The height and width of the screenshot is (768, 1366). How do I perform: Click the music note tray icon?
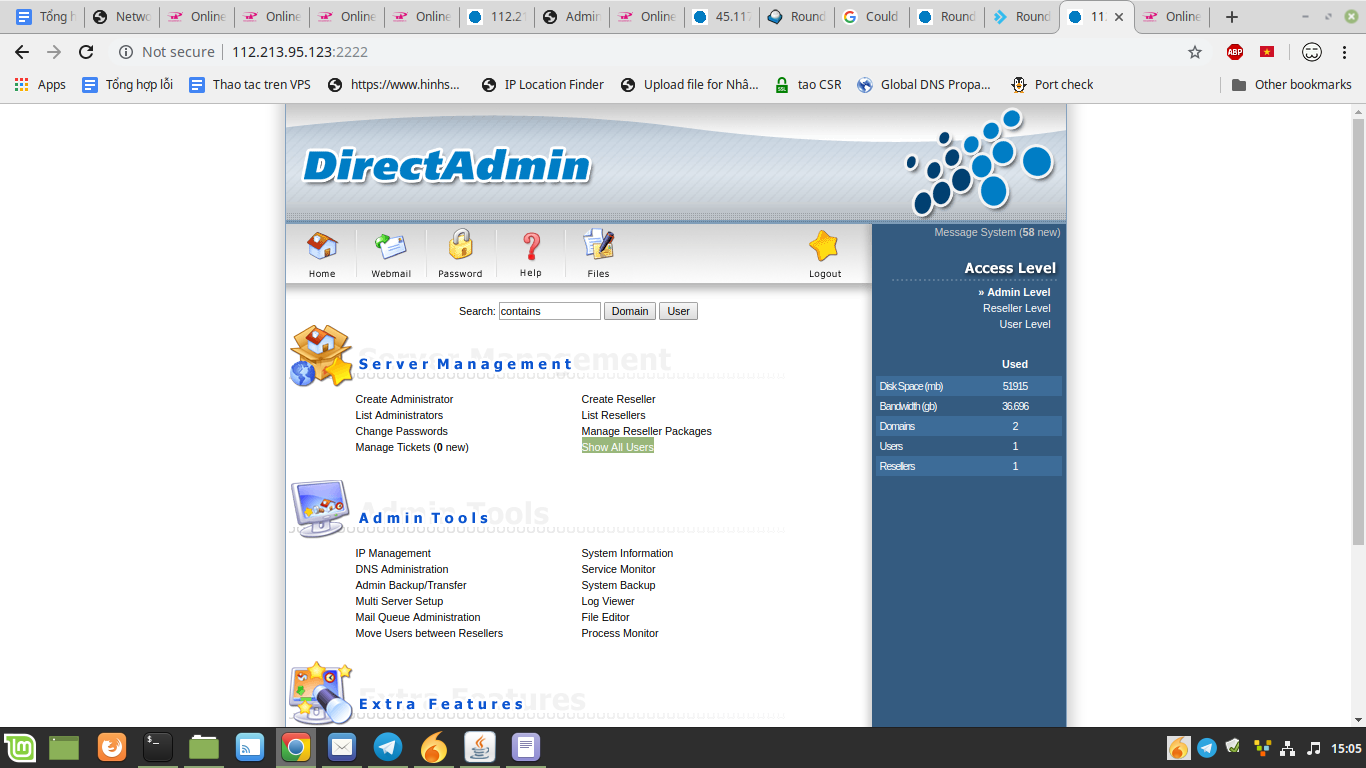pos(1314,748)
